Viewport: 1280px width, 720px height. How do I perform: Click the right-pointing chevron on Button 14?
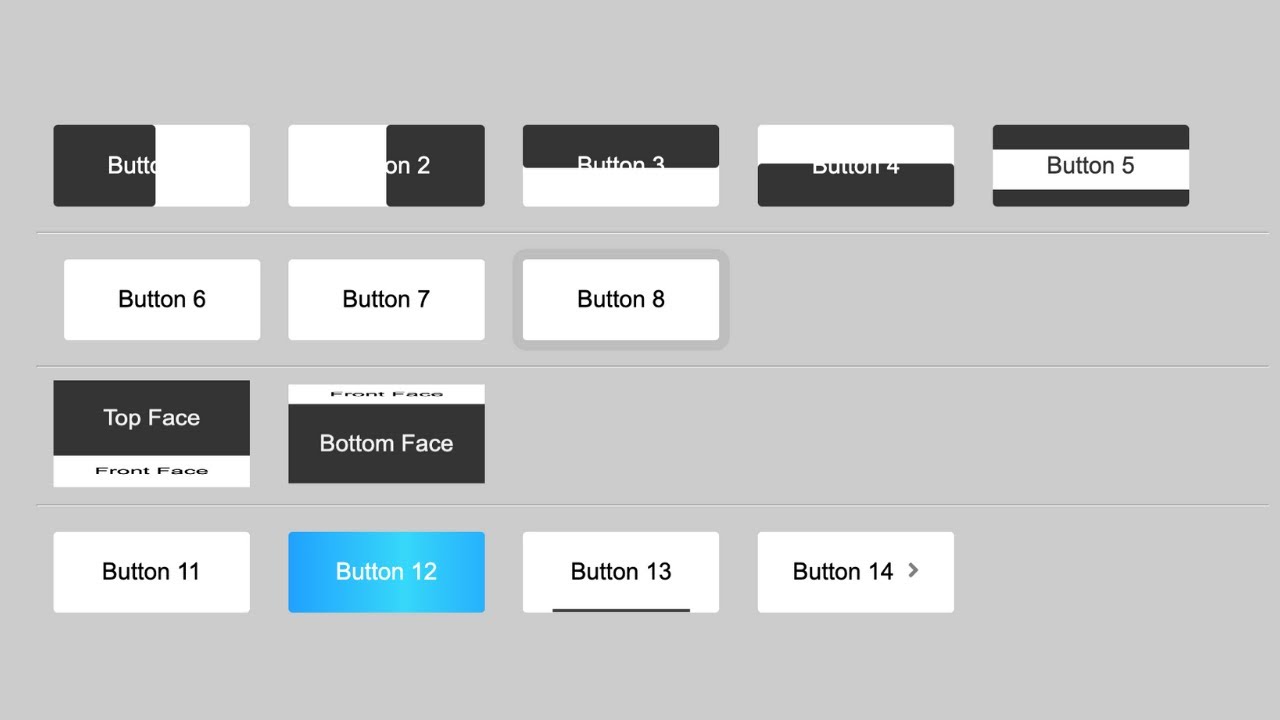(913, 570)
